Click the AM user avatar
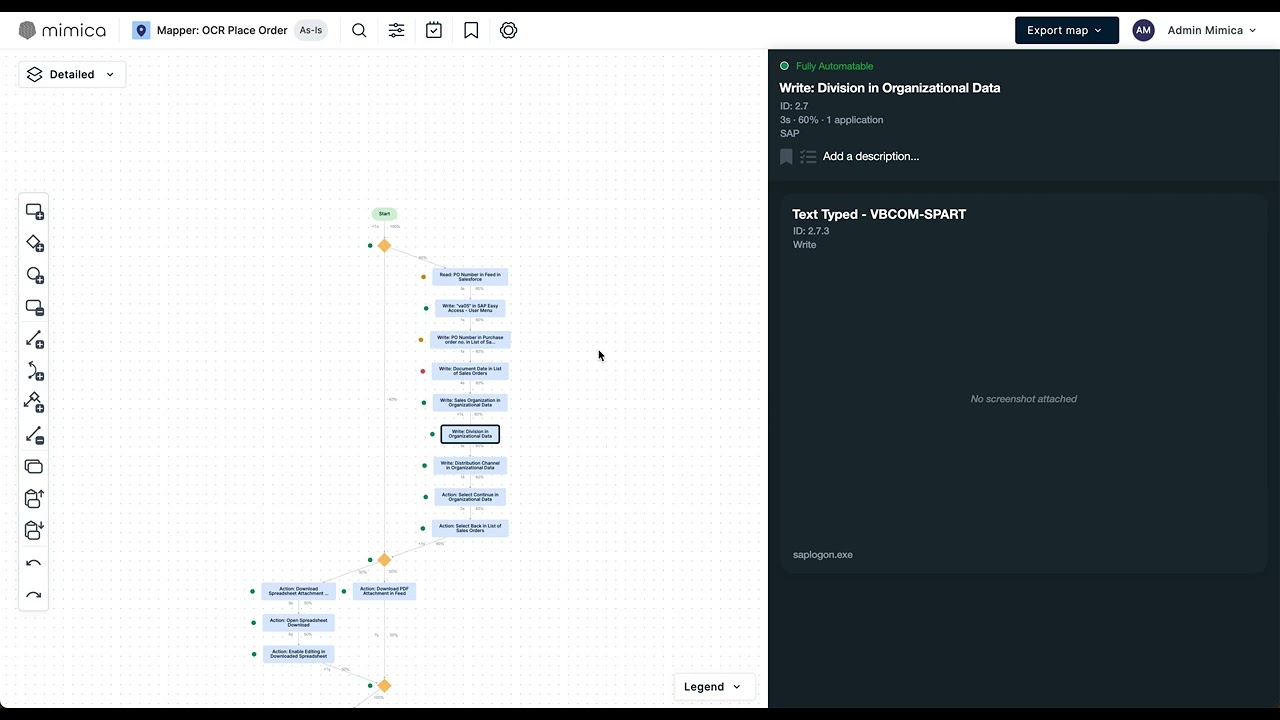Image resolution: width=1280 pixels, height=720 pixels. pos(1143,30)
